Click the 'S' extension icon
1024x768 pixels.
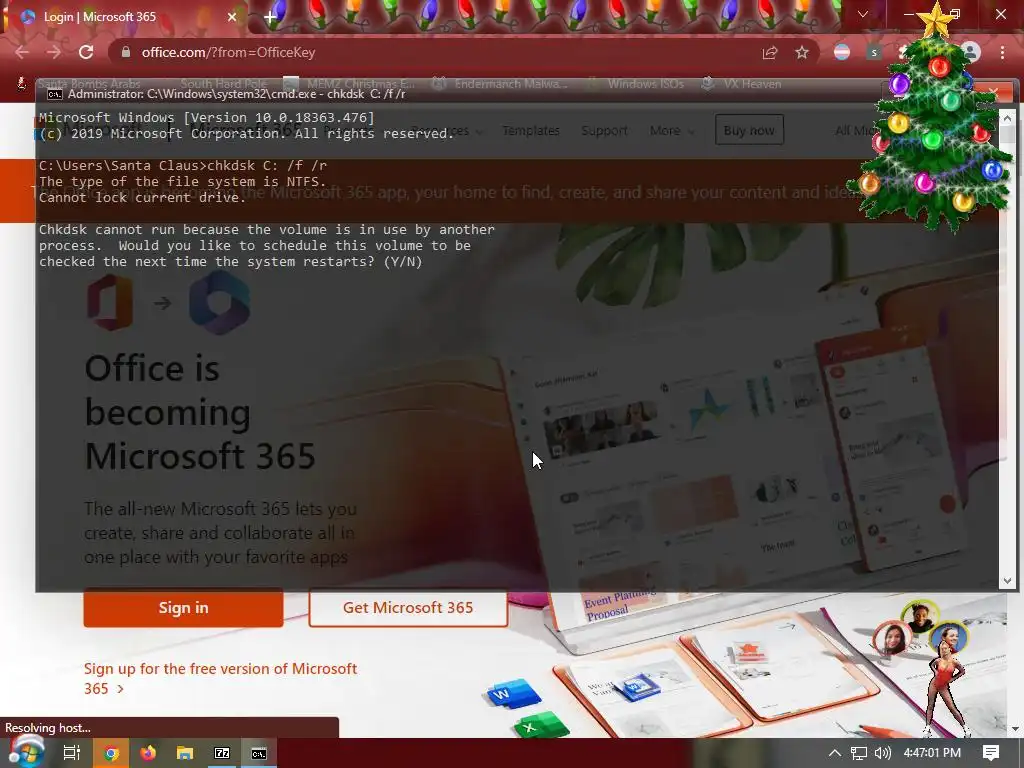[874, 52]
